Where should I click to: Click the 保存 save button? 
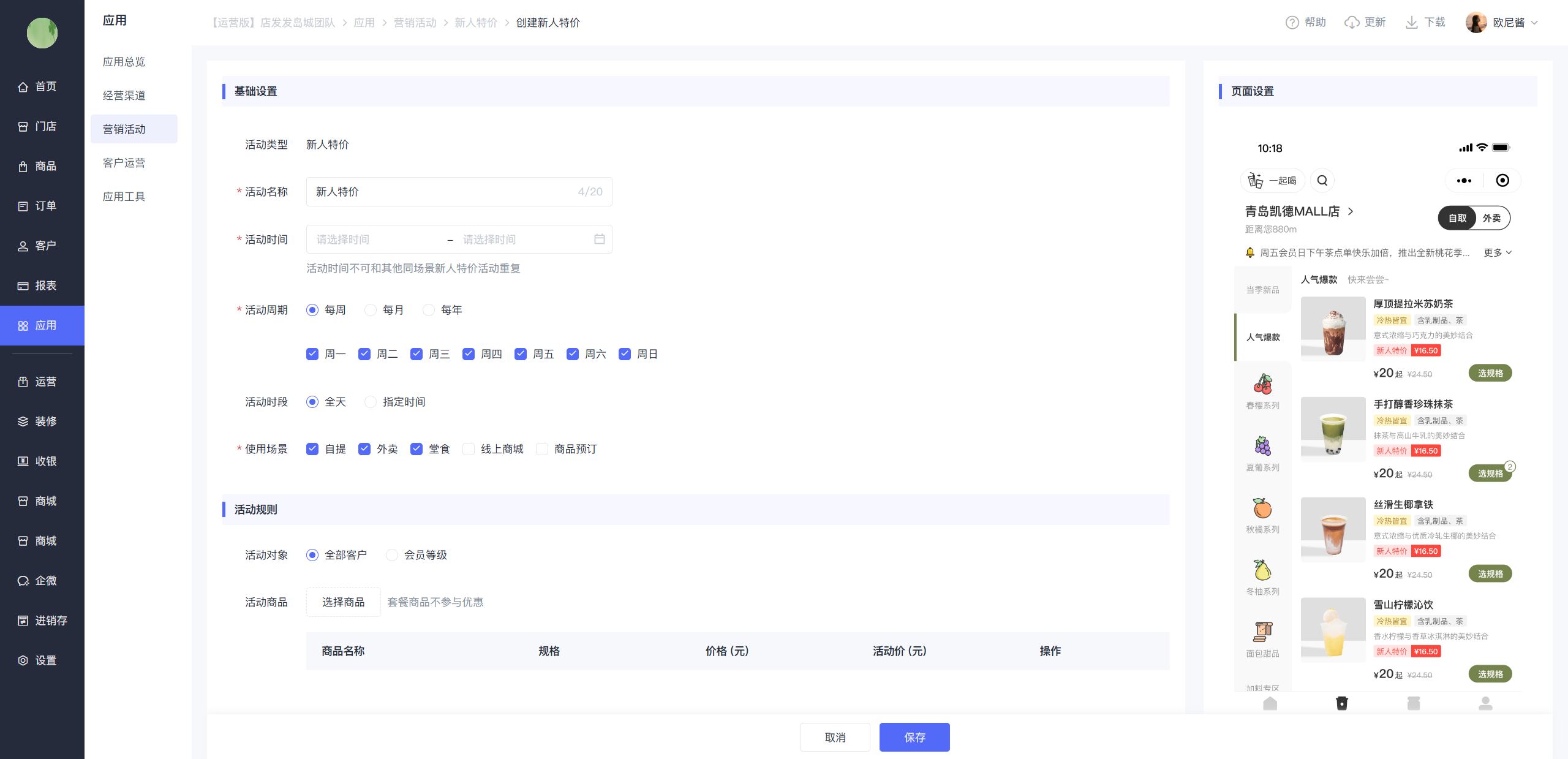(914, 737)
